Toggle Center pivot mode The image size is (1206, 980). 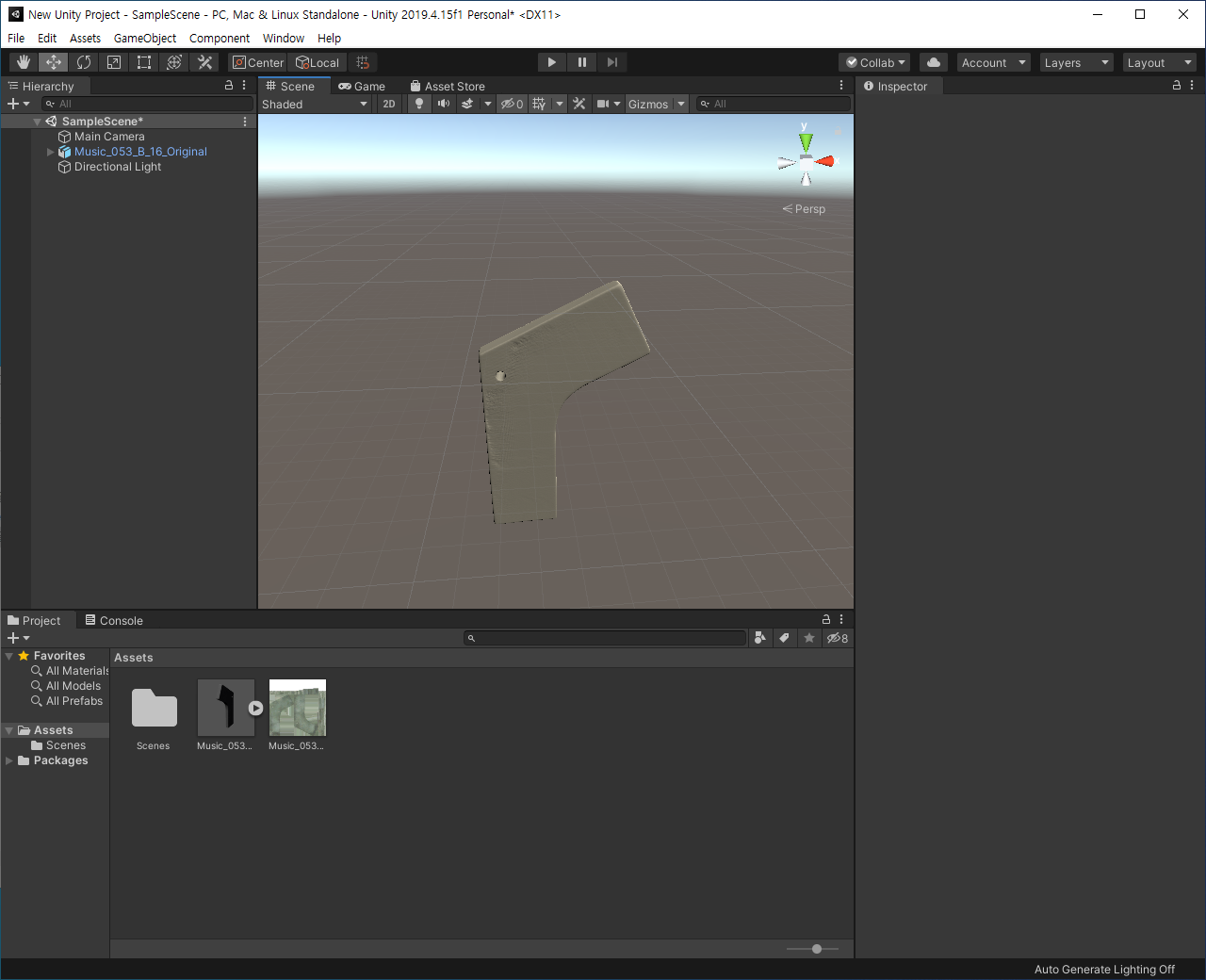point(258,62)
